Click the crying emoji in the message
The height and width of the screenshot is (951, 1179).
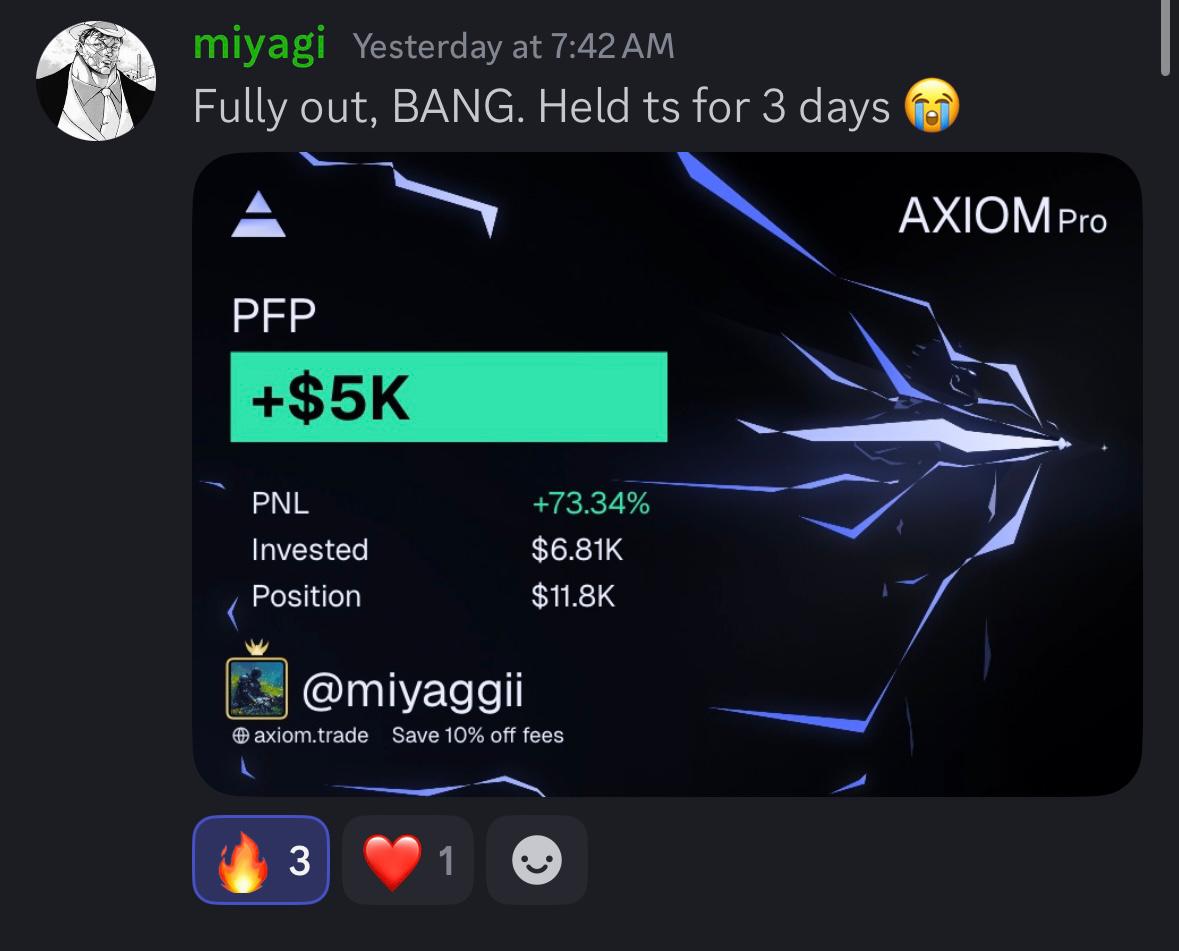(x=932, y=105)
